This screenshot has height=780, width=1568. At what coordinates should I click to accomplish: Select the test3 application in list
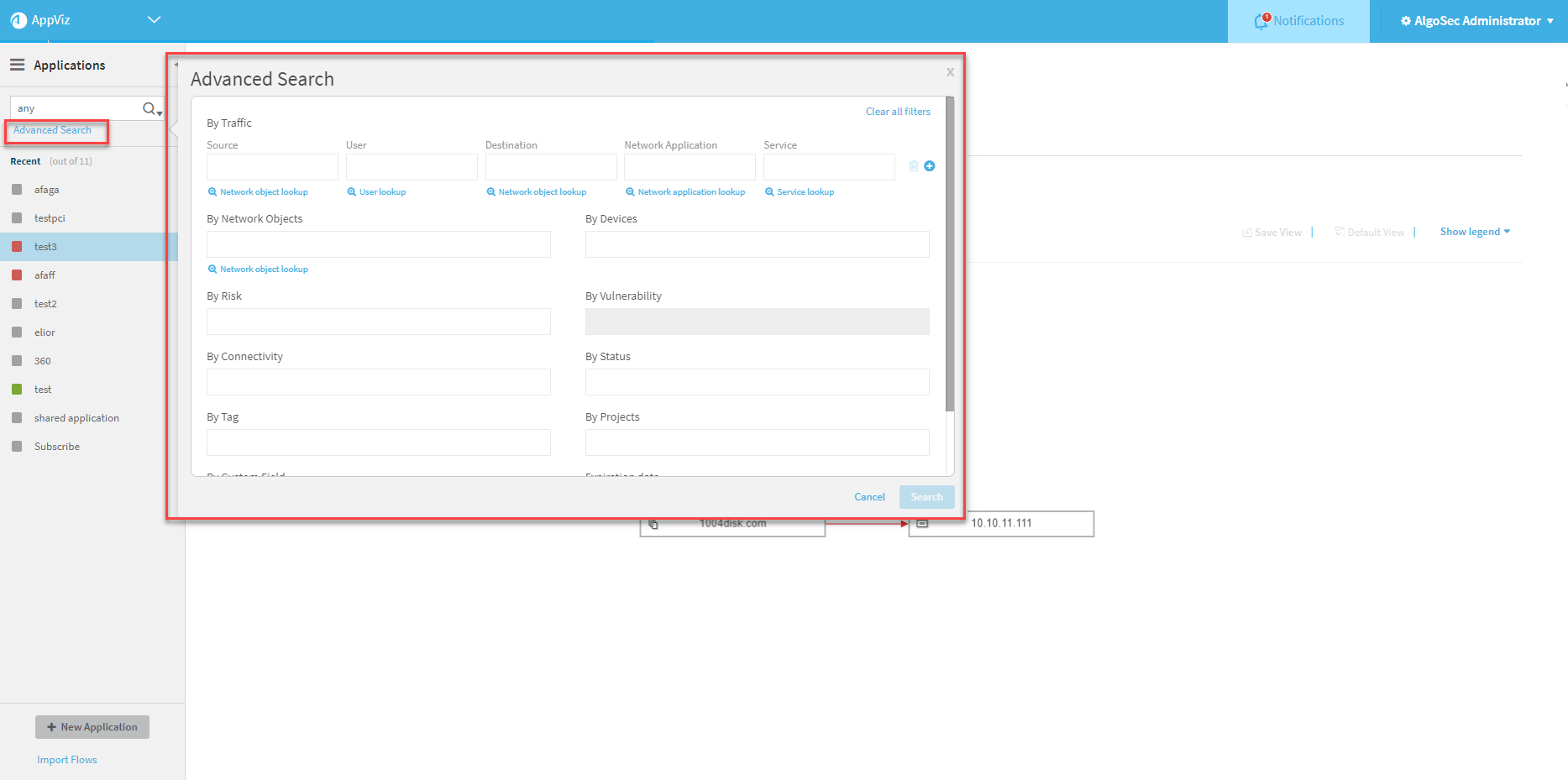(x=45, y=247)
